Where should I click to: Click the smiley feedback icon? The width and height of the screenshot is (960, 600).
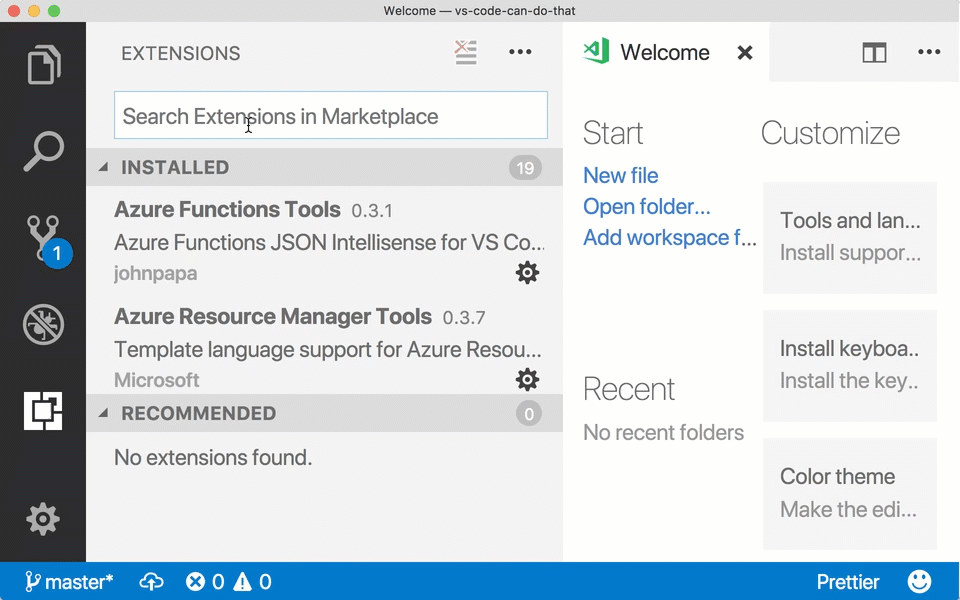tap(919, 581)
